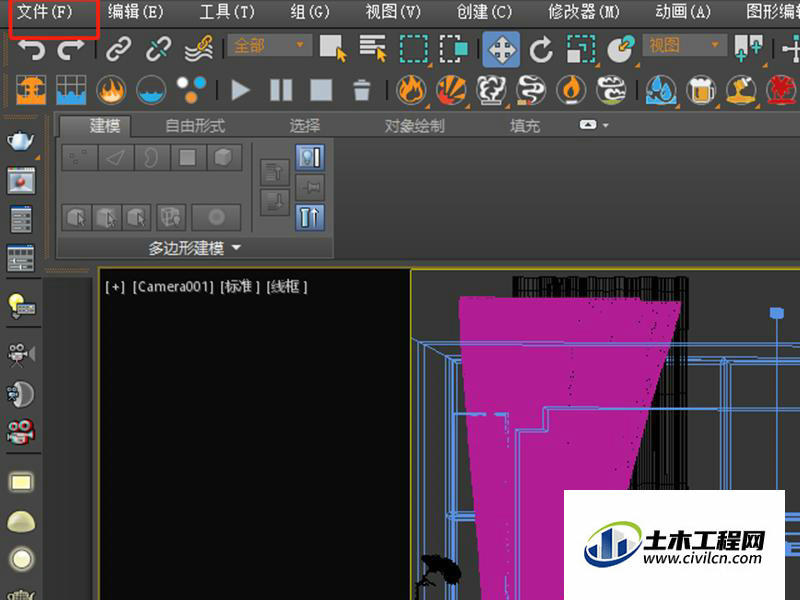Toggle Window/Crossing selection mode
800x600 pixels.
pyautogui.click(x=454, y=49)
